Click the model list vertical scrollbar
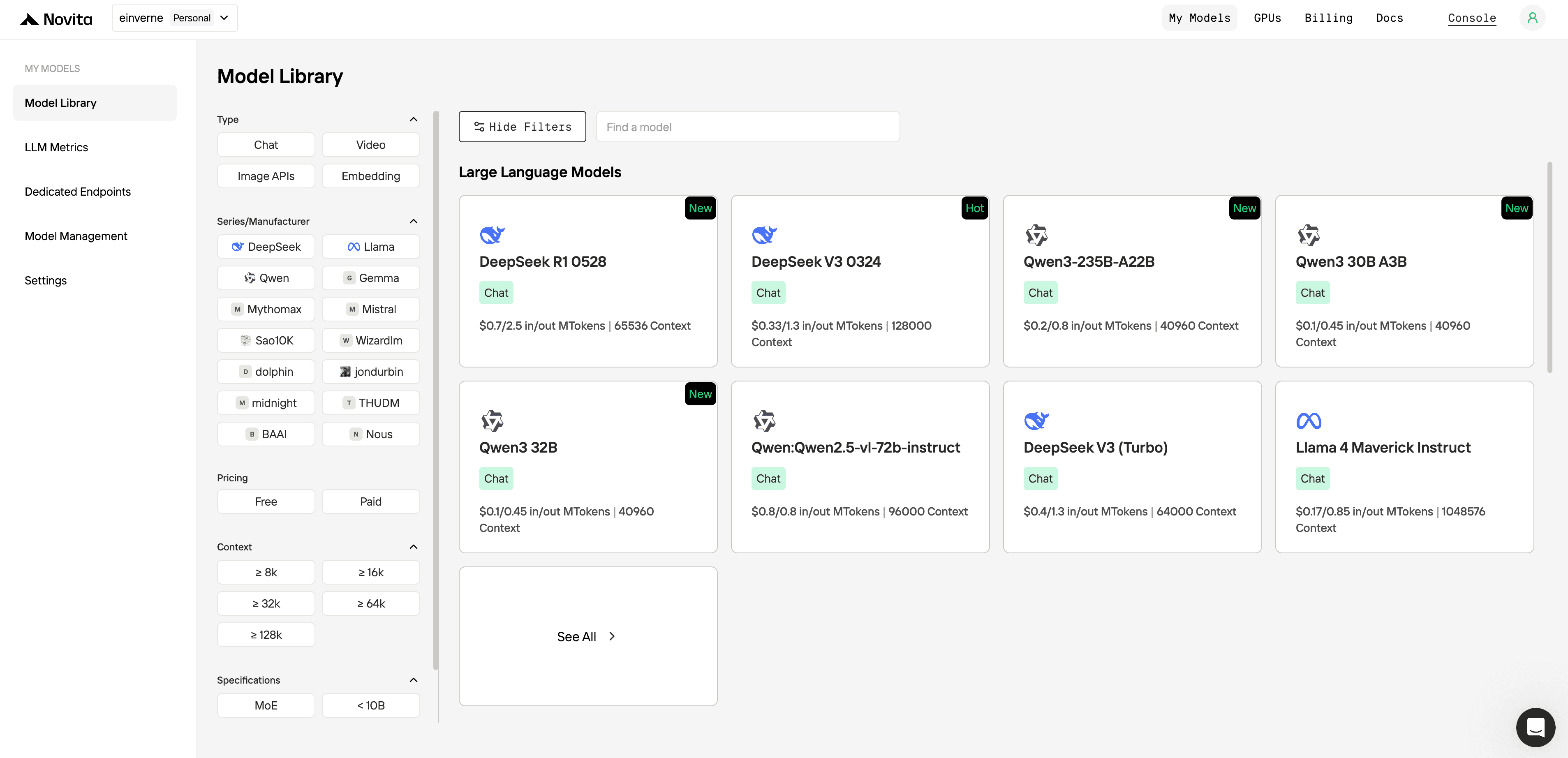 [x=1549, y=267]
